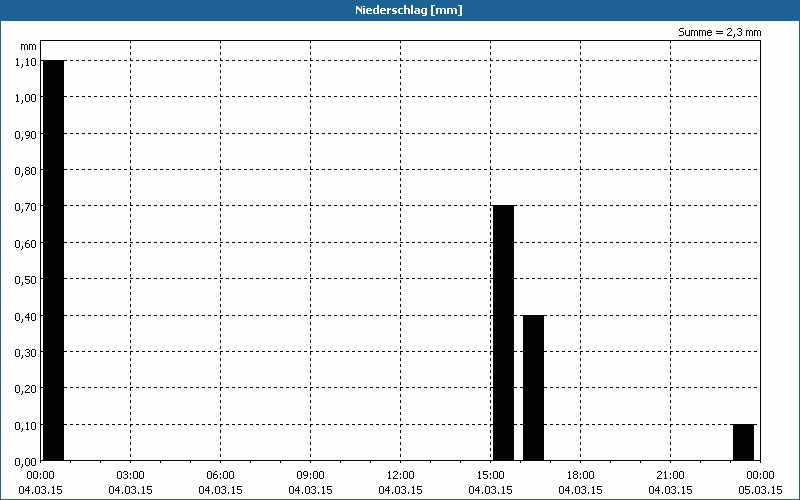Click the 0,80 y-axis value label
Viewport: 800px width, 500px height.
(26, 171)
